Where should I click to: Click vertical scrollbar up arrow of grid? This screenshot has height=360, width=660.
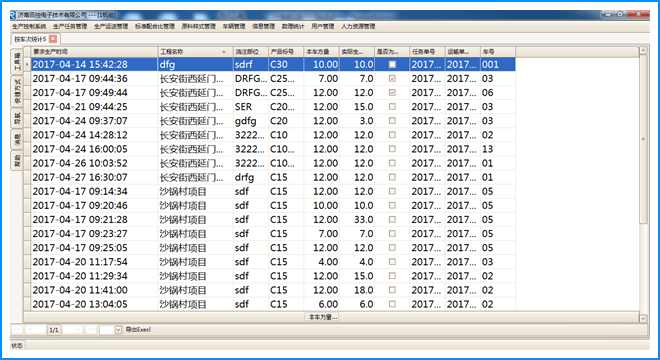(643, 51)
